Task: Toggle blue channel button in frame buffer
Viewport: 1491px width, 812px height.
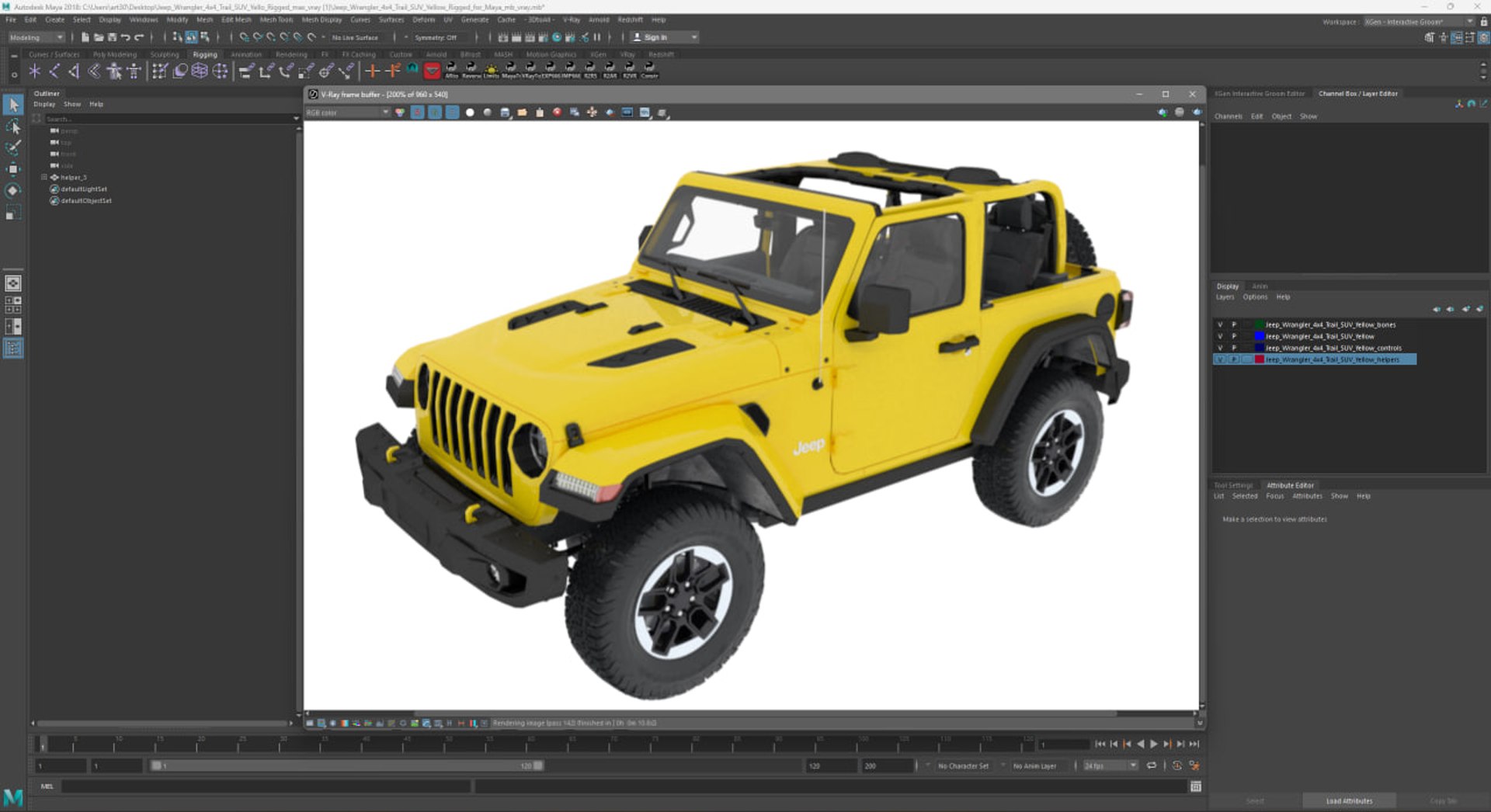Action: pyautogui.click(x=452, y=113)
